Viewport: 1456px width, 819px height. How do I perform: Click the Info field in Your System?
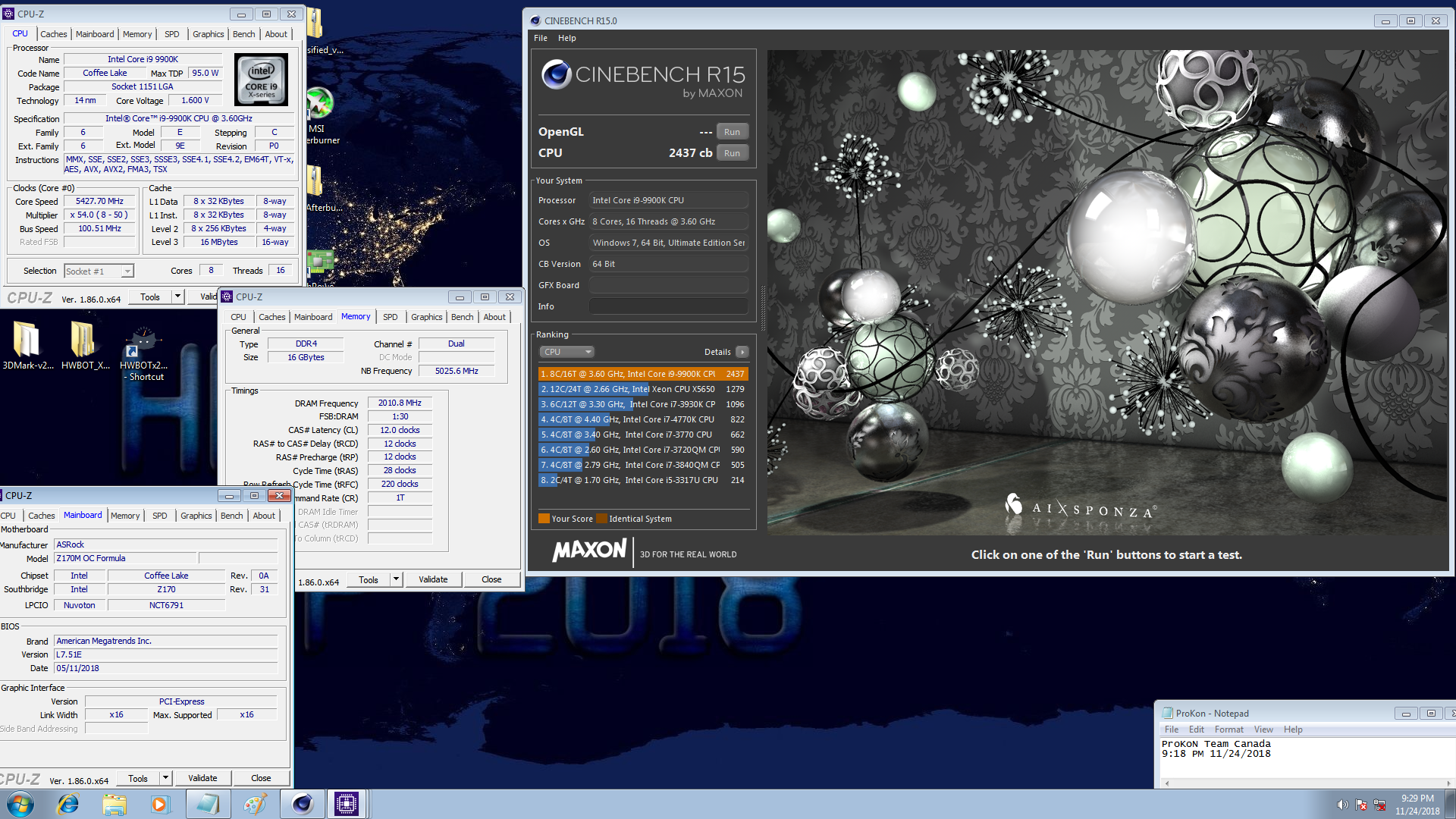[669, 306]
